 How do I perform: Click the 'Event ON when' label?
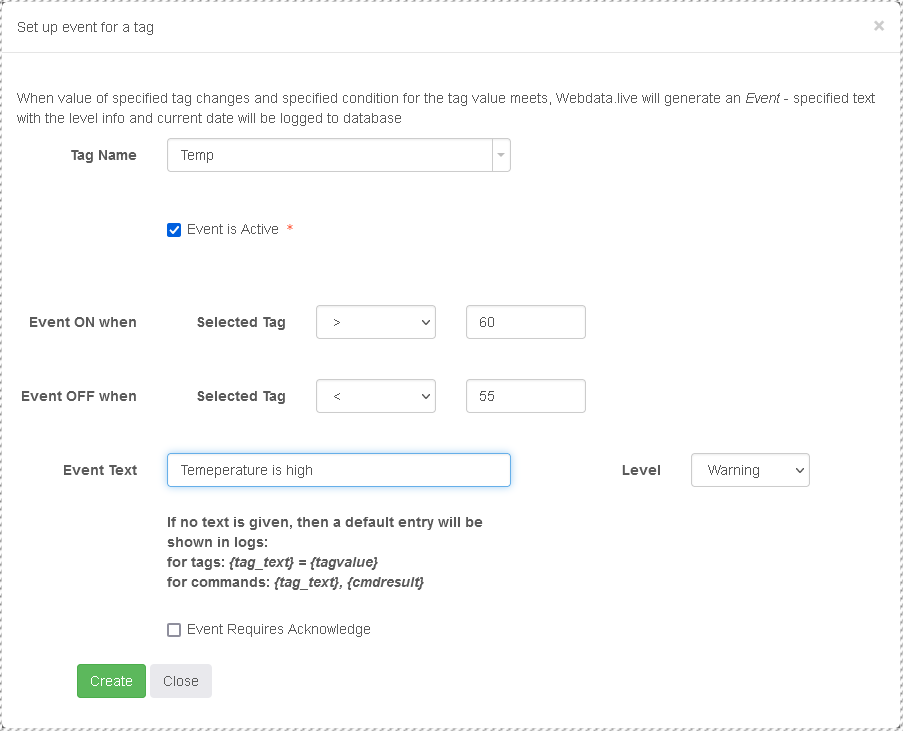click(83, 322)
